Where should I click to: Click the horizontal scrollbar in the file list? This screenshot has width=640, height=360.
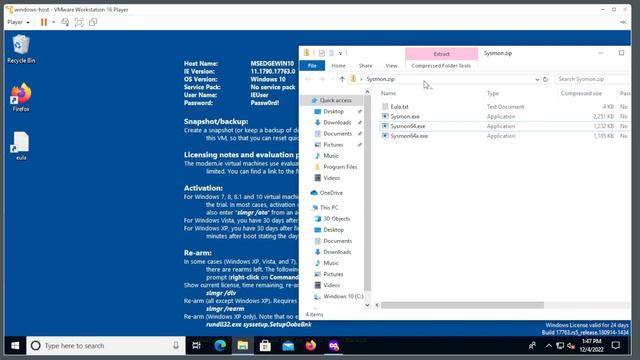click(462, 305)
